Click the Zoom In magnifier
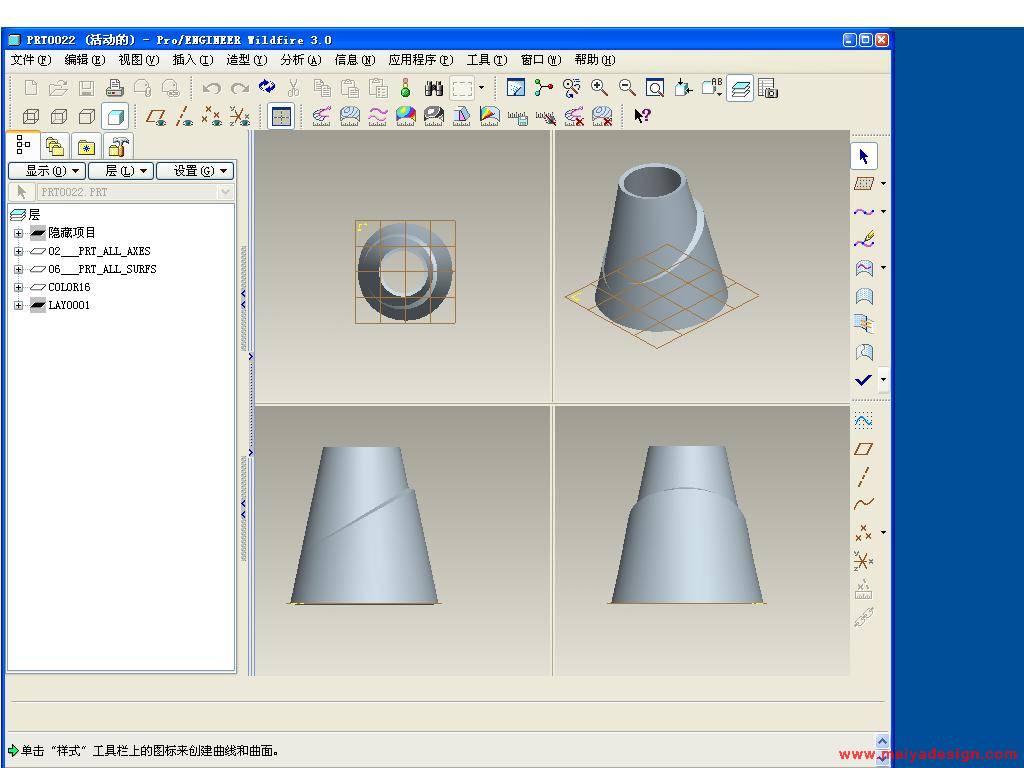Screen dimensions: 1024x768 pyautogui.click(x=600, y=88)
